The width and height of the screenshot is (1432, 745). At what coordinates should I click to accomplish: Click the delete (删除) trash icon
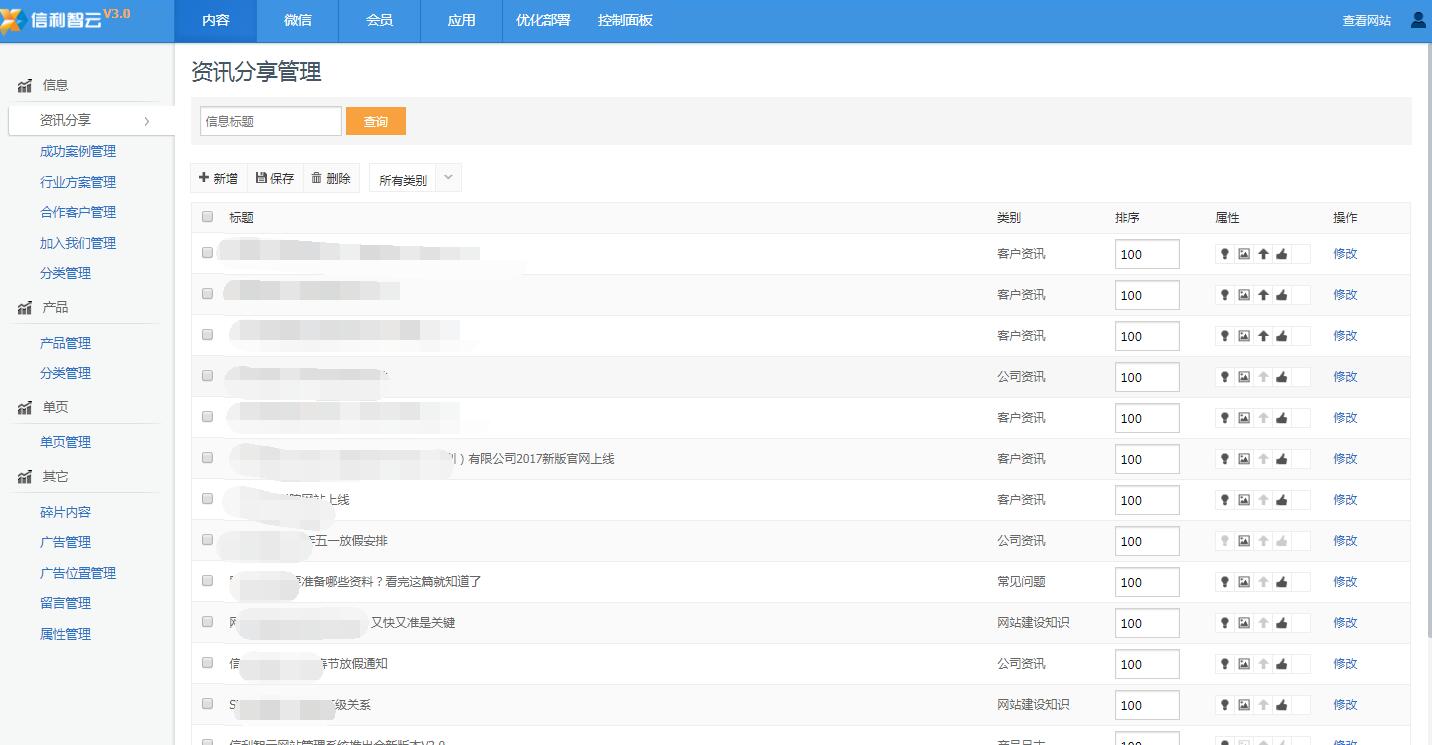(315, 177)
